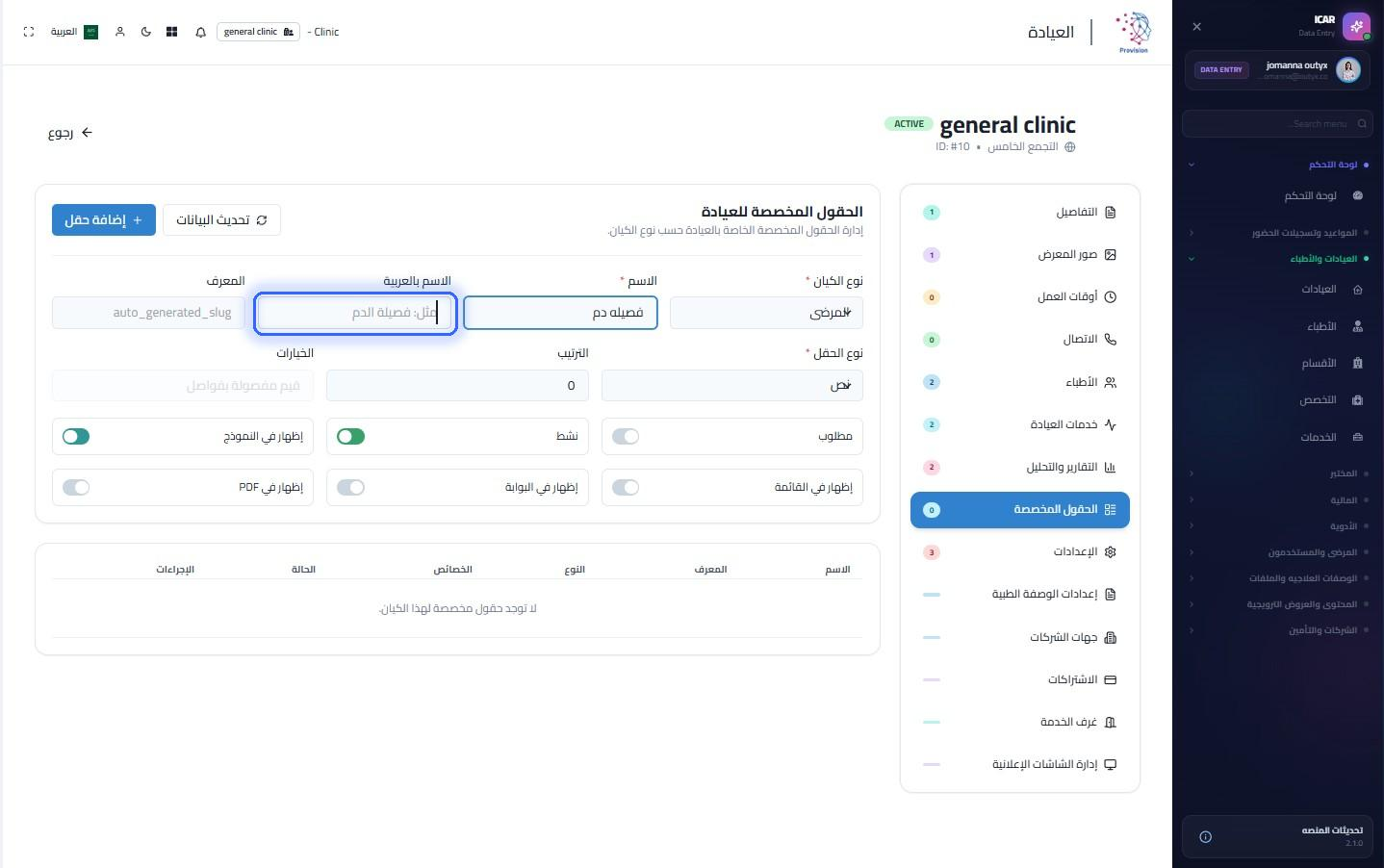Open the التقارير والتحليل tab
Viewport: 1384px width, 868px height.
(x=1020, y=468)
